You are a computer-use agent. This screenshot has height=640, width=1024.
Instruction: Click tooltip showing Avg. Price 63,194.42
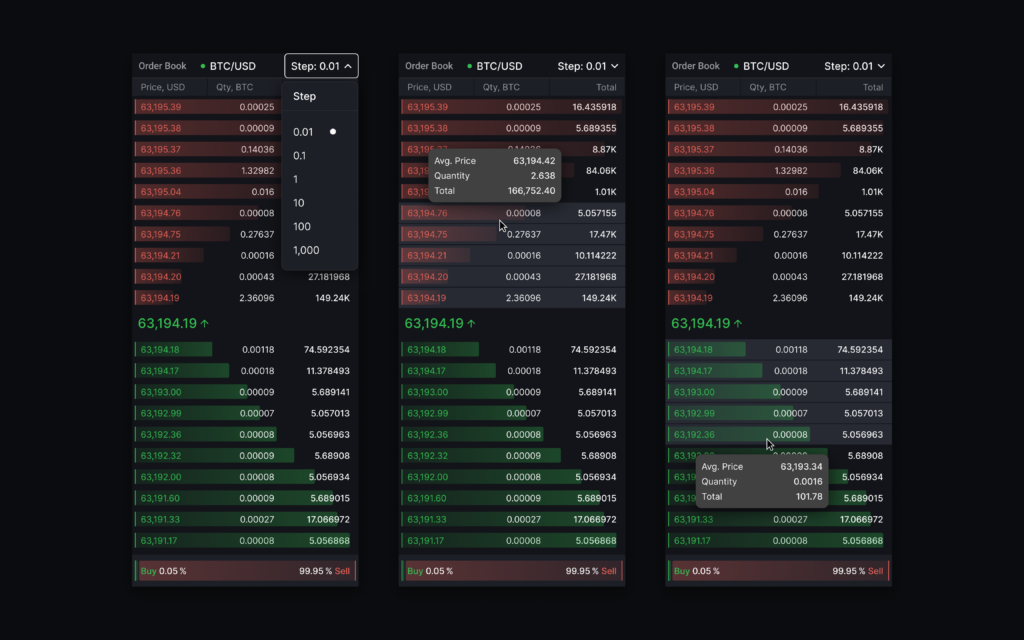(495, 176)
